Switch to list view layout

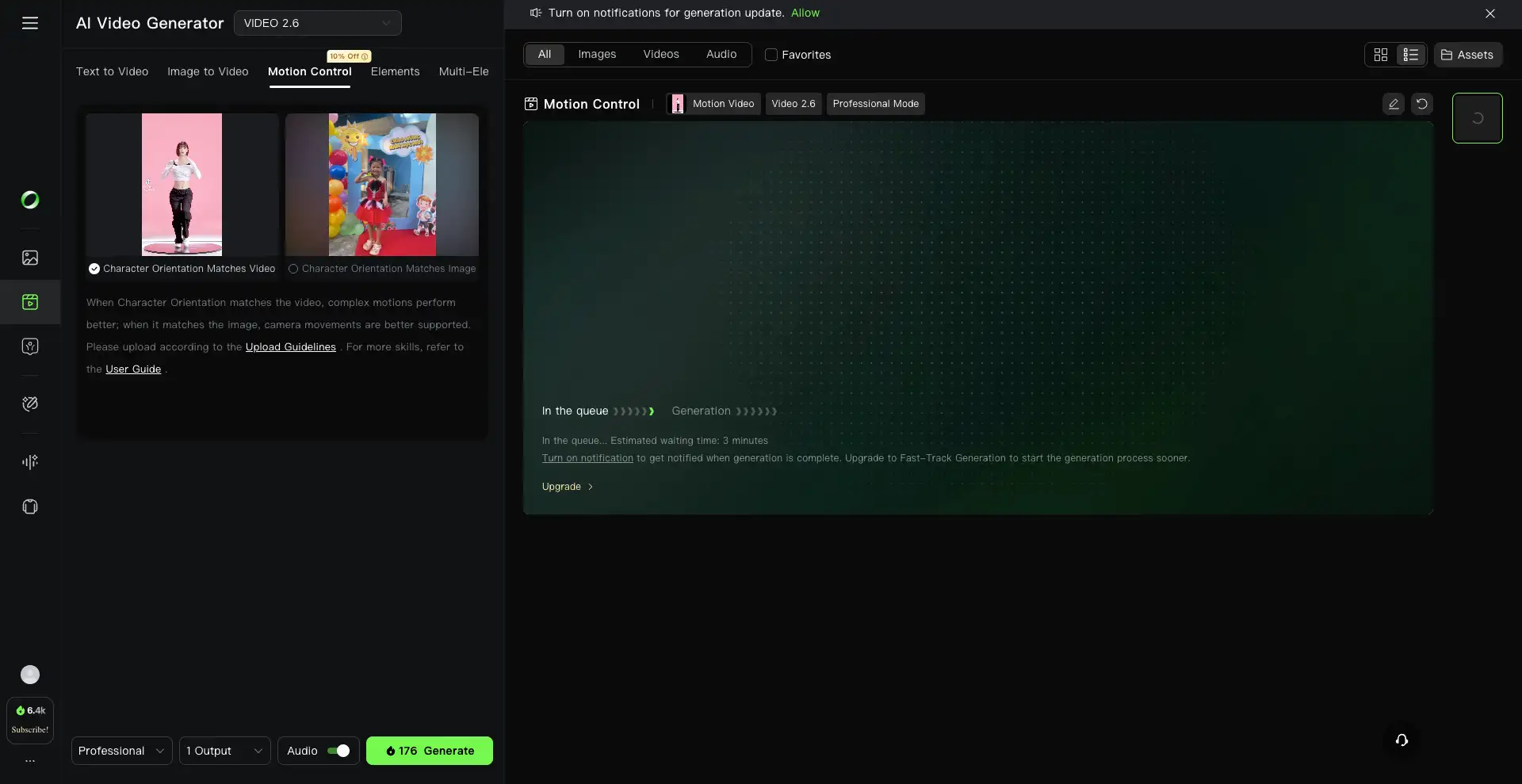coord(1410,55)
